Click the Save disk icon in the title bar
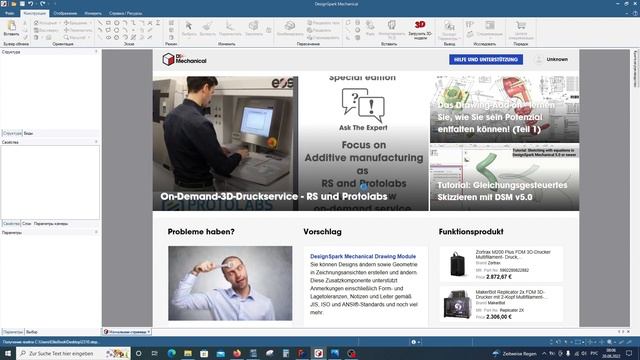Screen dimensions: 640x360 [22, 4]
